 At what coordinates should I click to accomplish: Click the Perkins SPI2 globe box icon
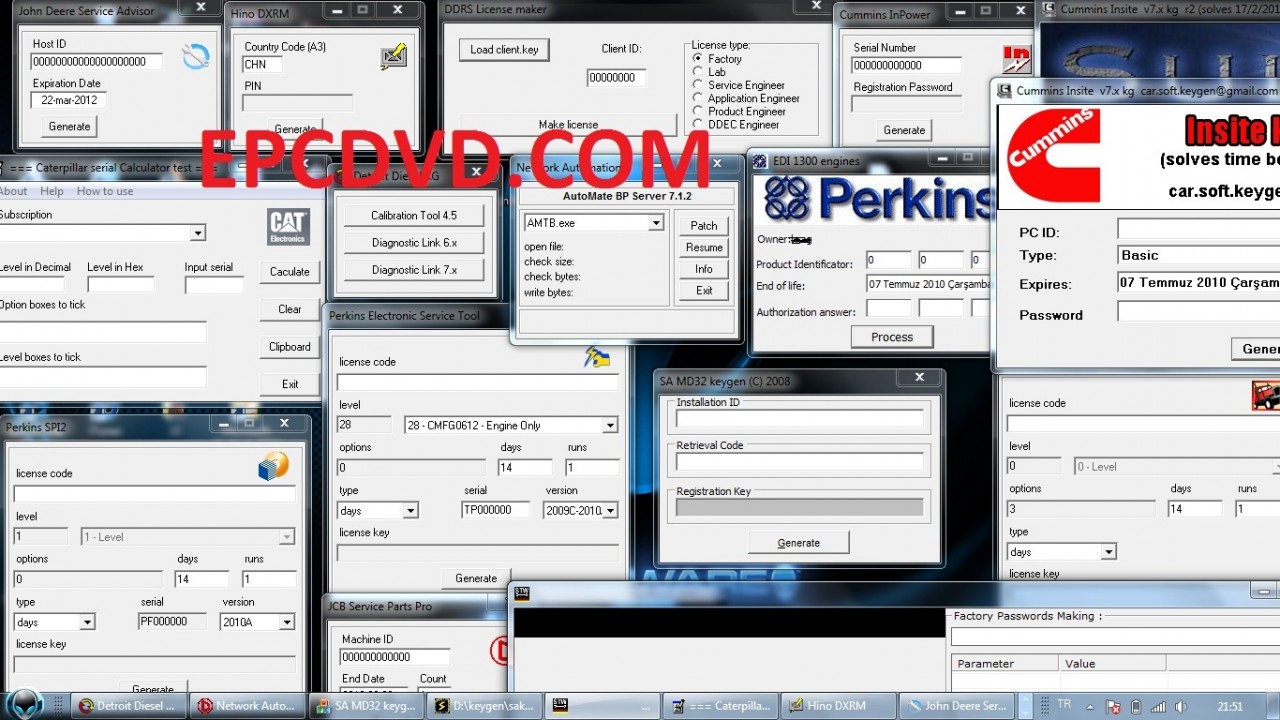[x=273, y=466]
